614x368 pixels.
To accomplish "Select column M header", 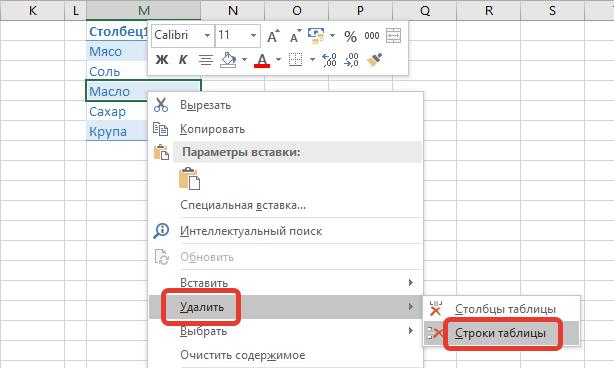I will pos(144,10).
